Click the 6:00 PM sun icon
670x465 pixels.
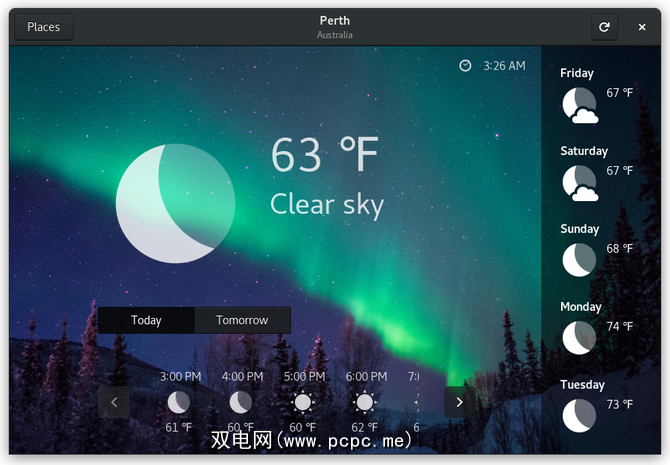tap(364, 402)
